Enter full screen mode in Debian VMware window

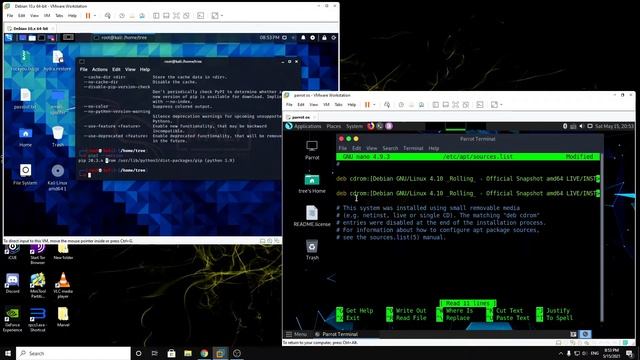tap(176, 16)
